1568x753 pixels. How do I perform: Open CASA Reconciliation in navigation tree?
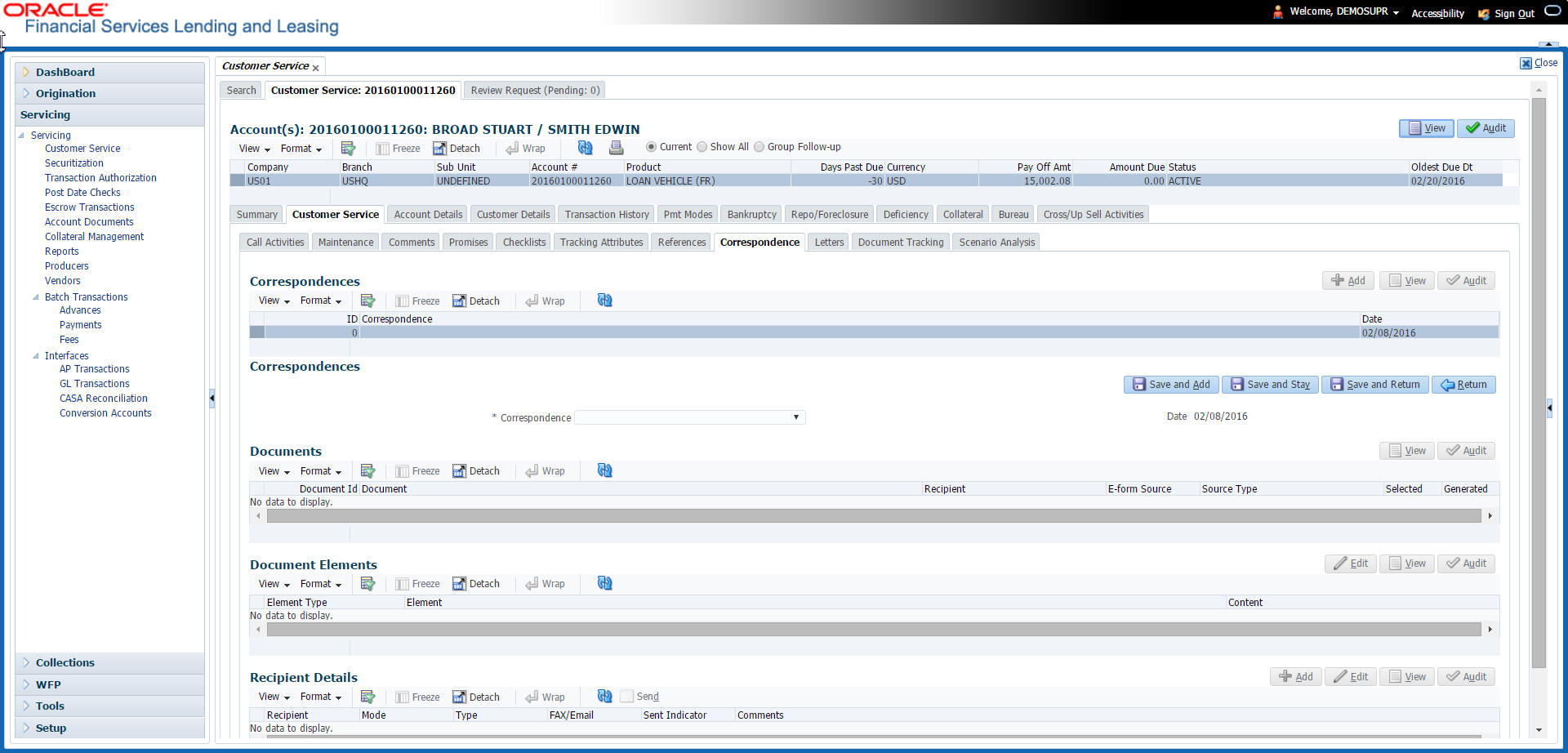tap(104, 399)
